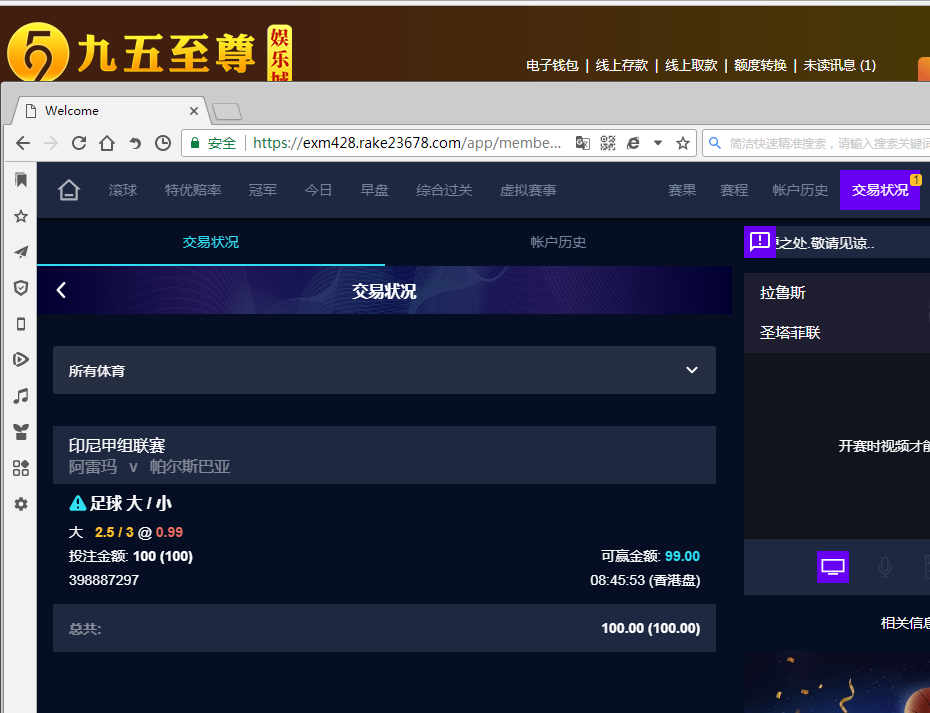
Task: Click the 未读讯息 unread messages link
Action: pos(839,65)
